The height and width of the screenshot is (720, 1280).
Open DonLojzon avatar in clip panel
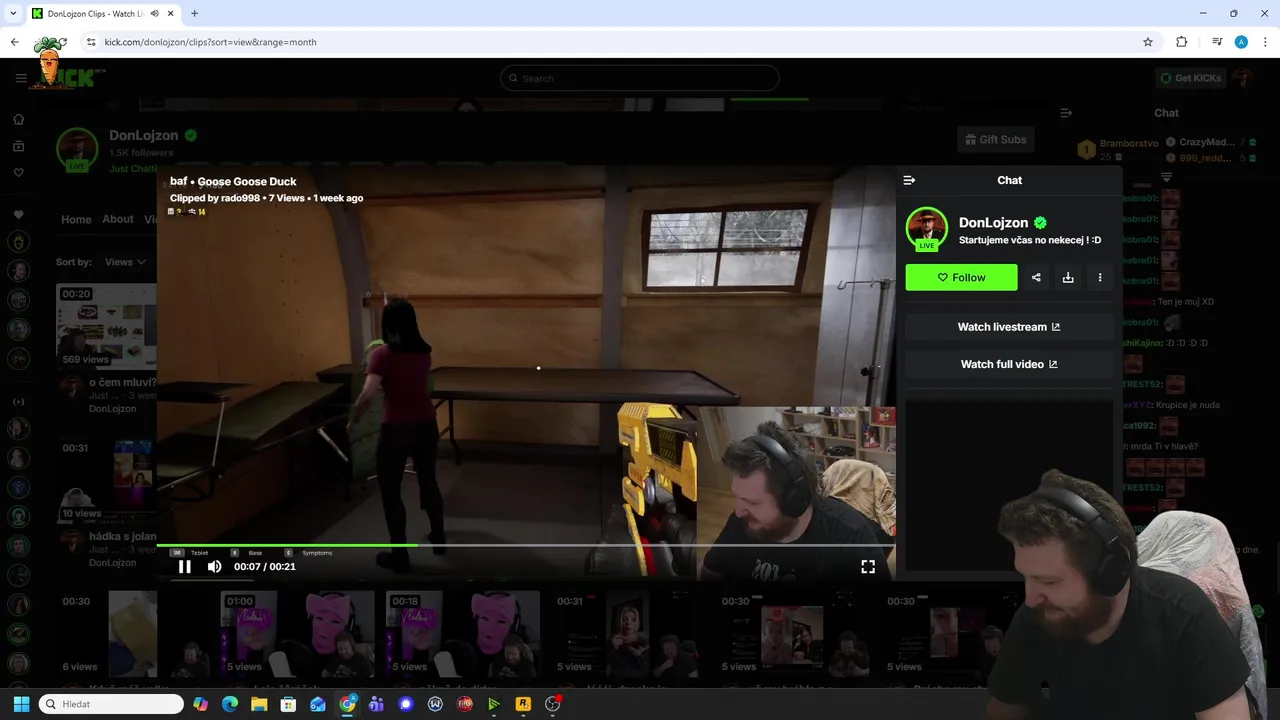[x=926, y=228]
